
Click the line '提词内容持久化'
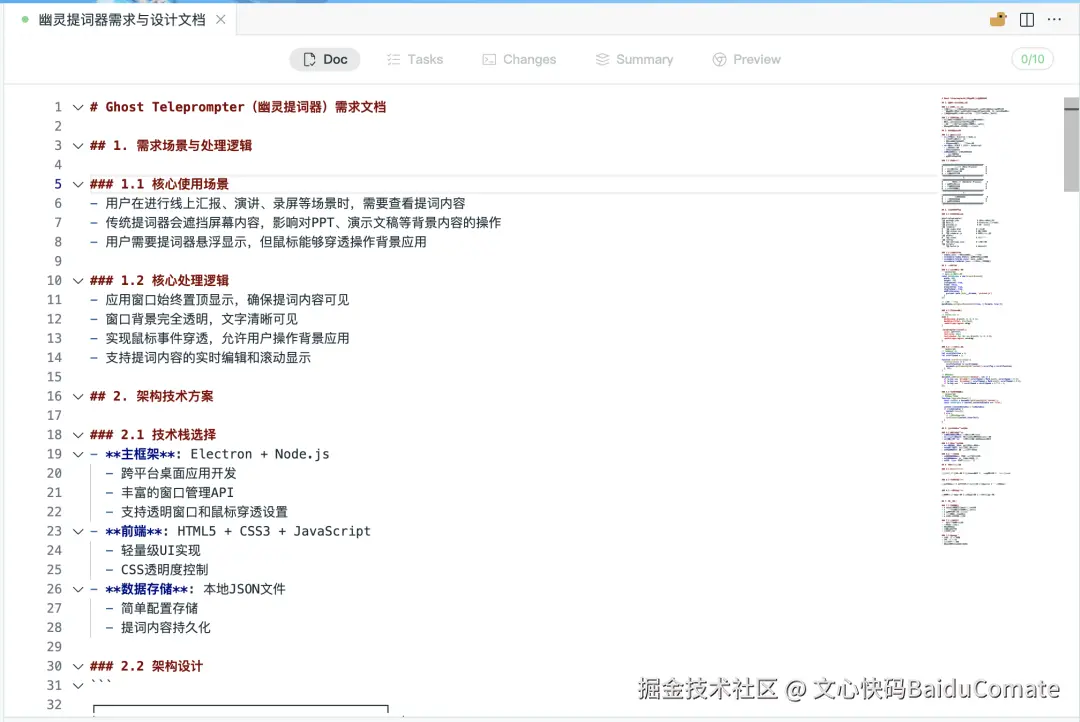click(158, 628)
